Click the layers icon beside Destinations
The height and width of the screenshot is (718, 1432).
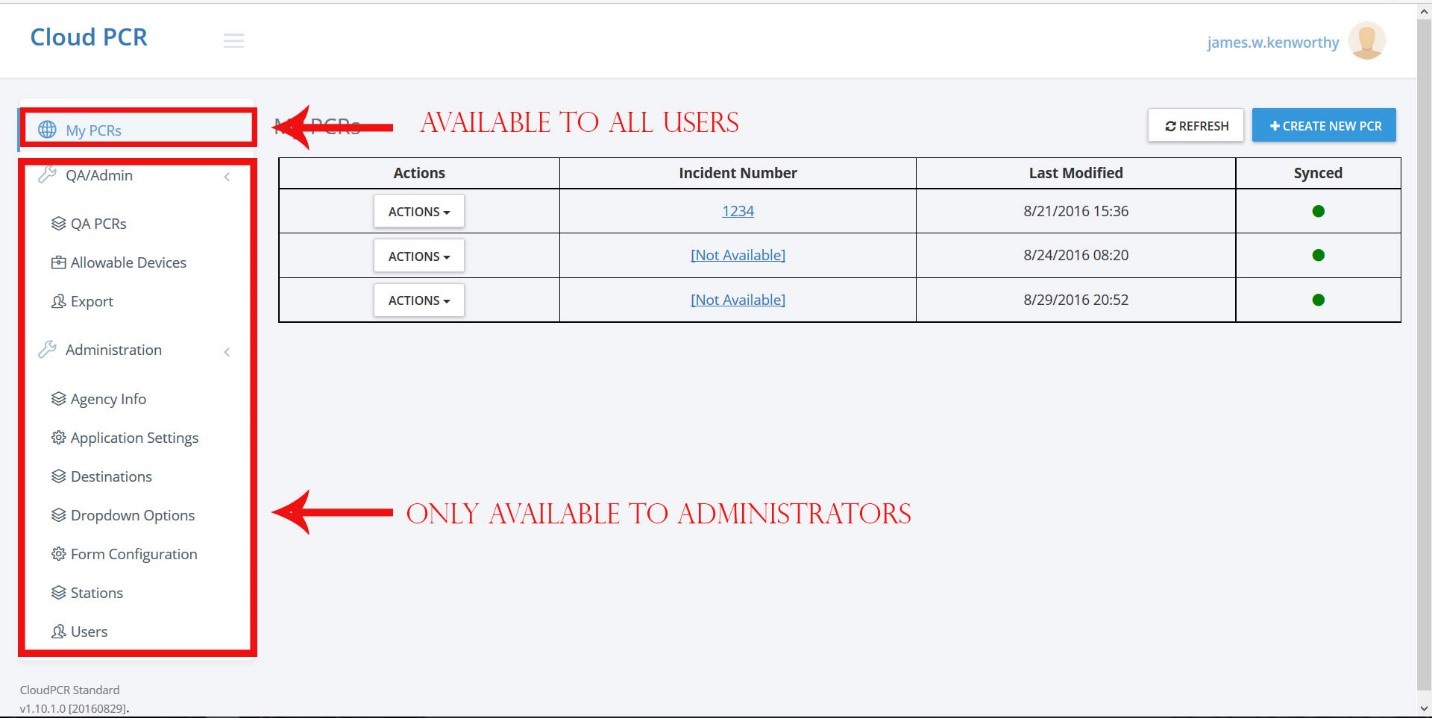(58, 477)
